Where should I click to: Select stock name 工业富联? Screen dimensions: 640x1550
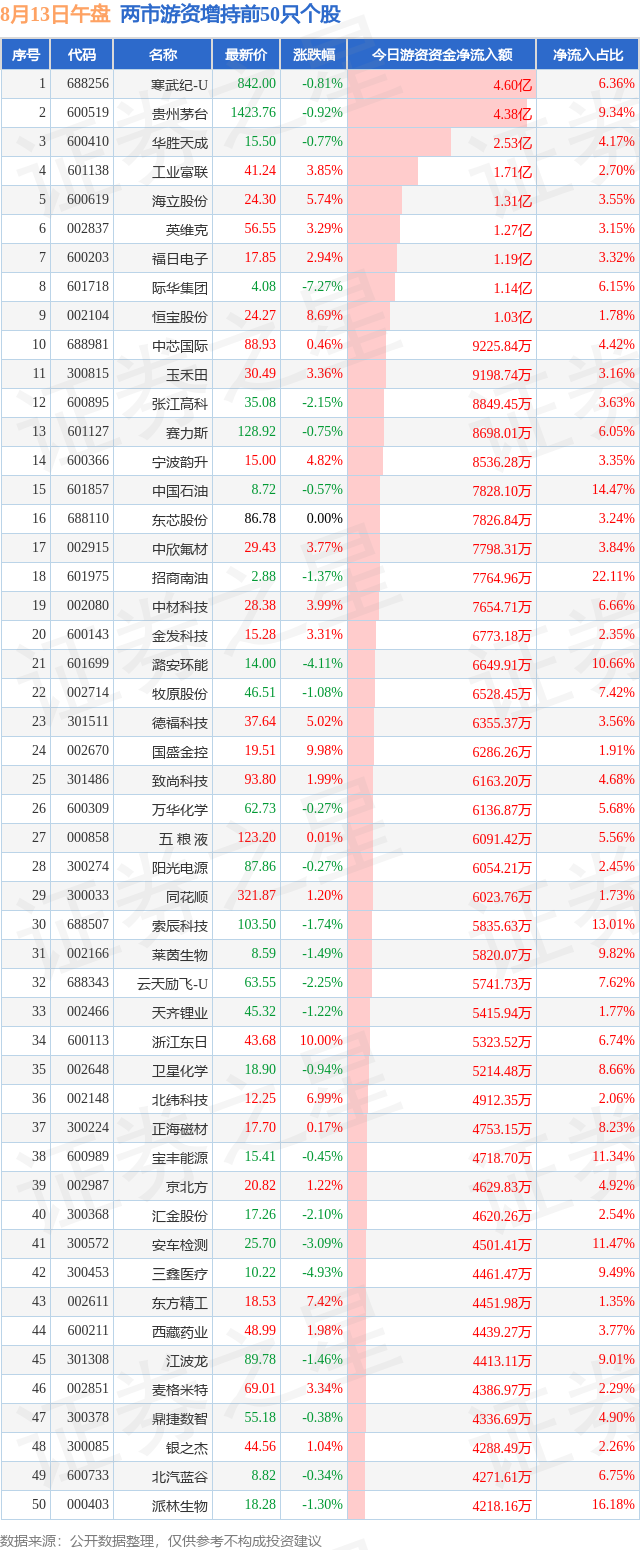(x=180, y=171)
